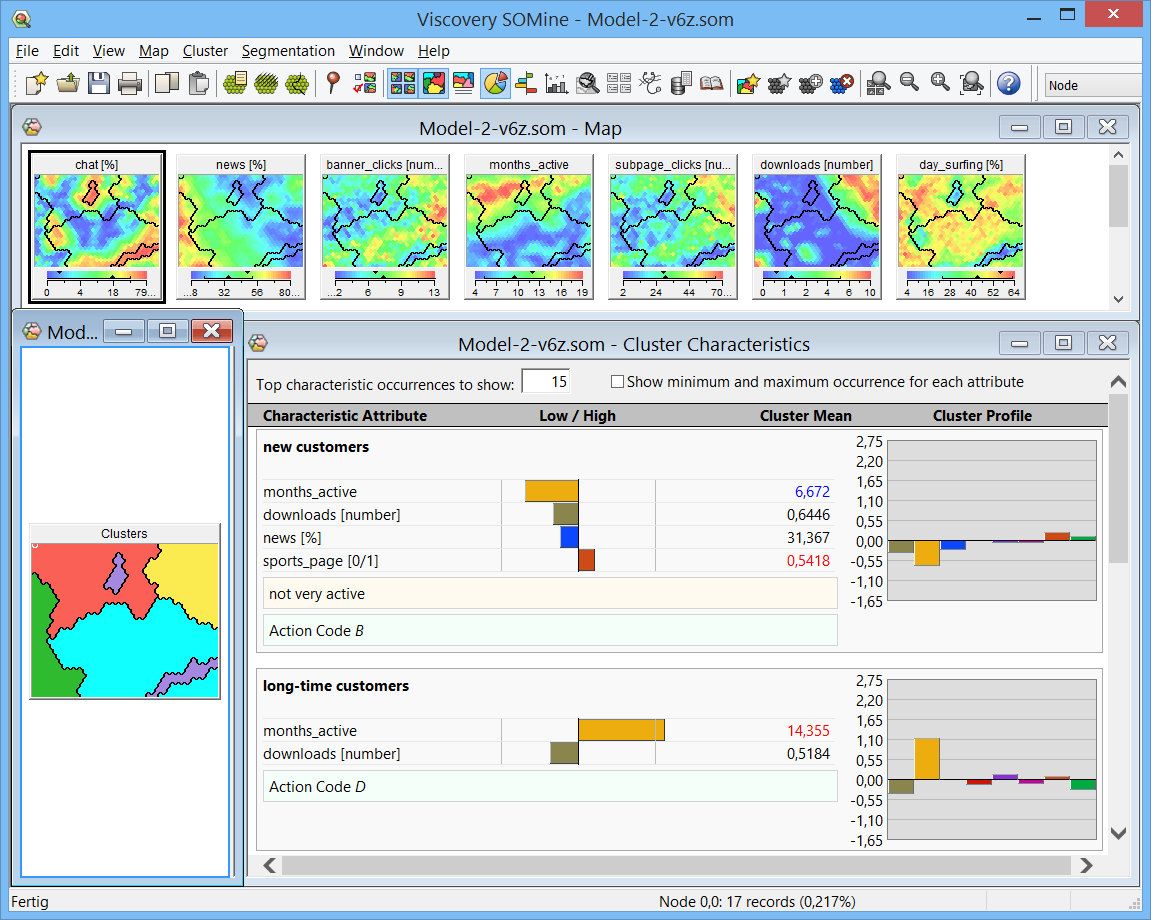This screenshot has width=1151, height=920.
Task: Select the downloads [number] map thumbnail
Action: (816, 220)
